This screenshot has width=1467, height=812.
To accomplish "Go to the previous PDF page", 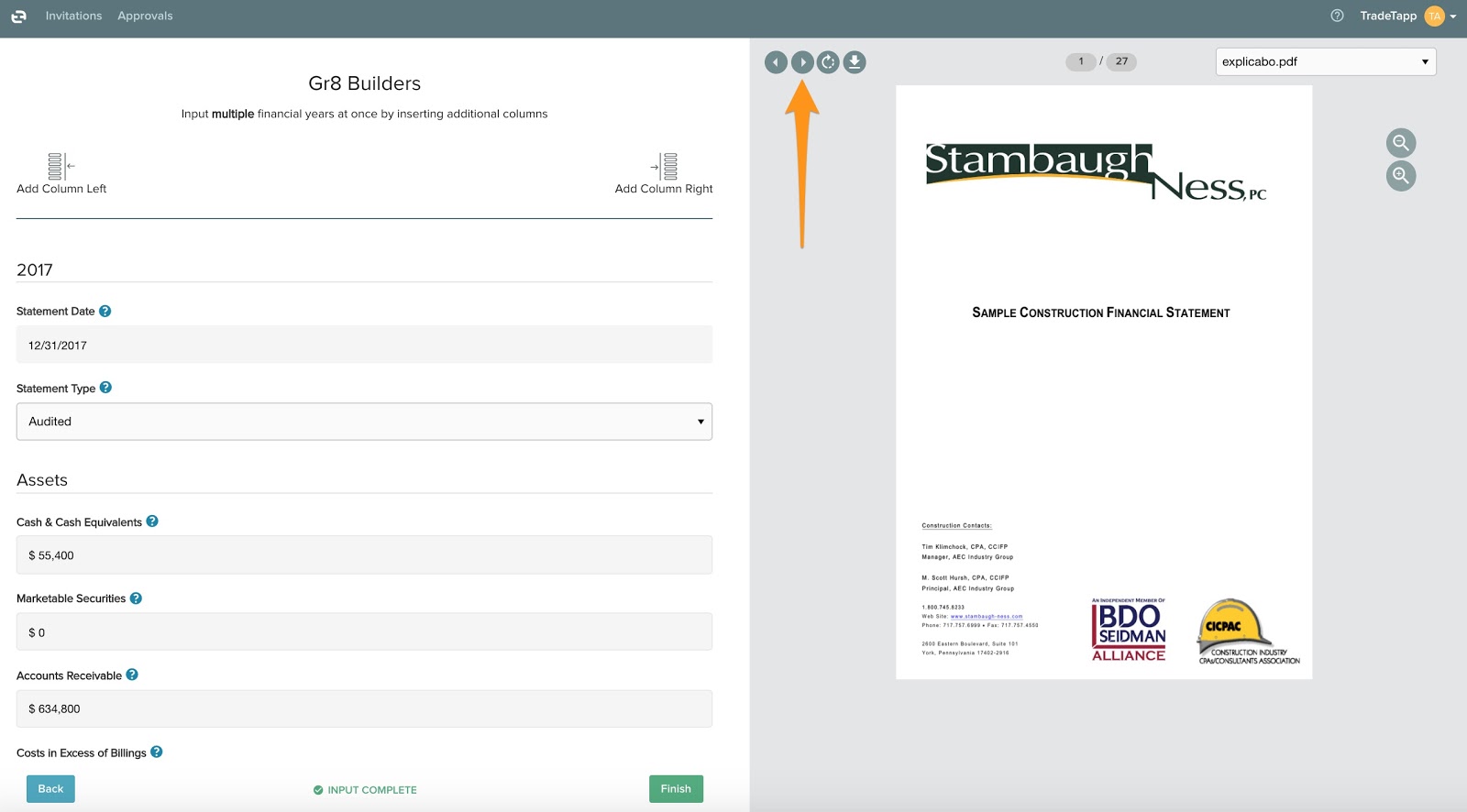I will 776,62.
